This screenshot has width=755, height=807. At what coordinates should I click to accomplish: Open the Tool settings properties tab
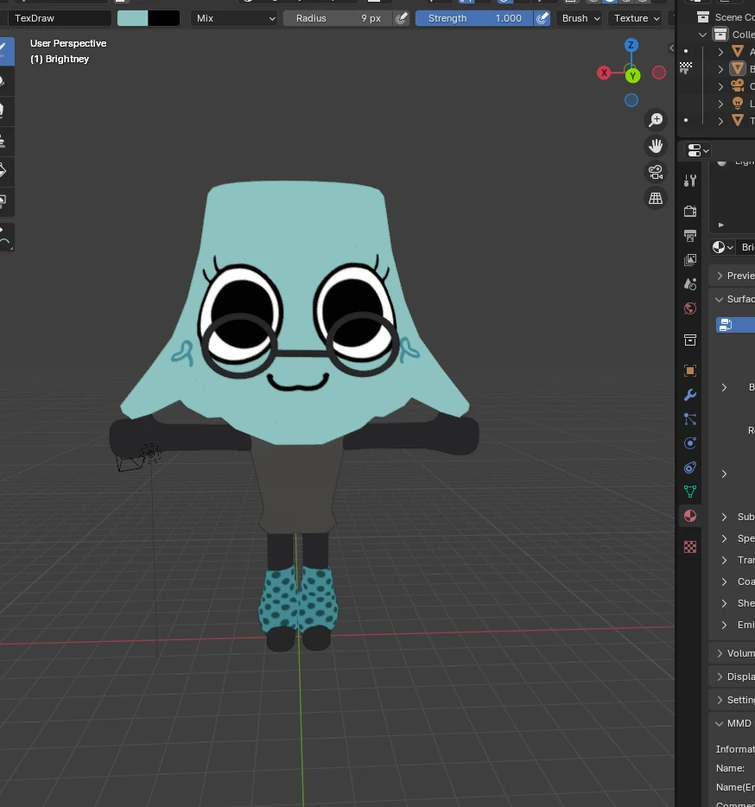click(690, 181)
